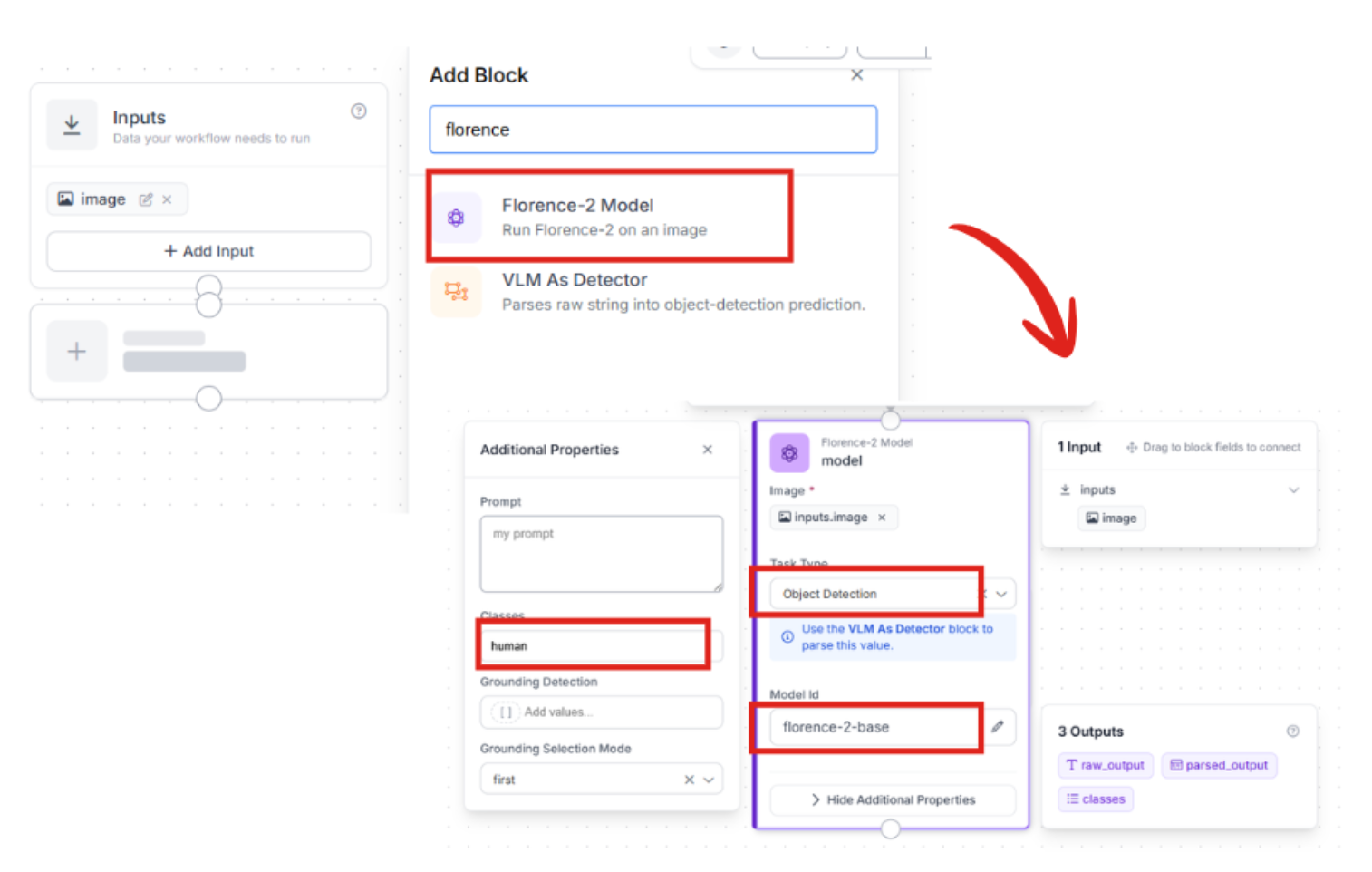Collapse the inputs section chevron in Input panel
The height and width of the screenshot is (872, 1372).
point(1293,490)
